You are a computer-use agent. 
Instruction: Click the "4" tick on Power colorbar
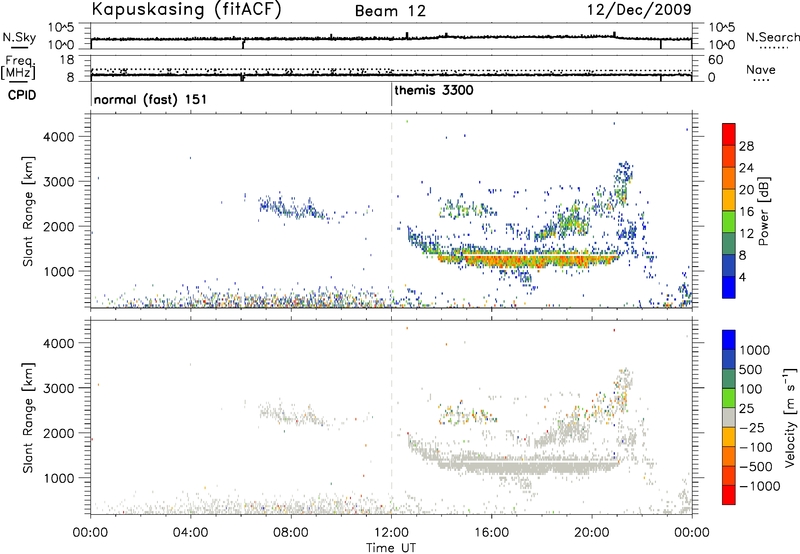pos(743,277)
